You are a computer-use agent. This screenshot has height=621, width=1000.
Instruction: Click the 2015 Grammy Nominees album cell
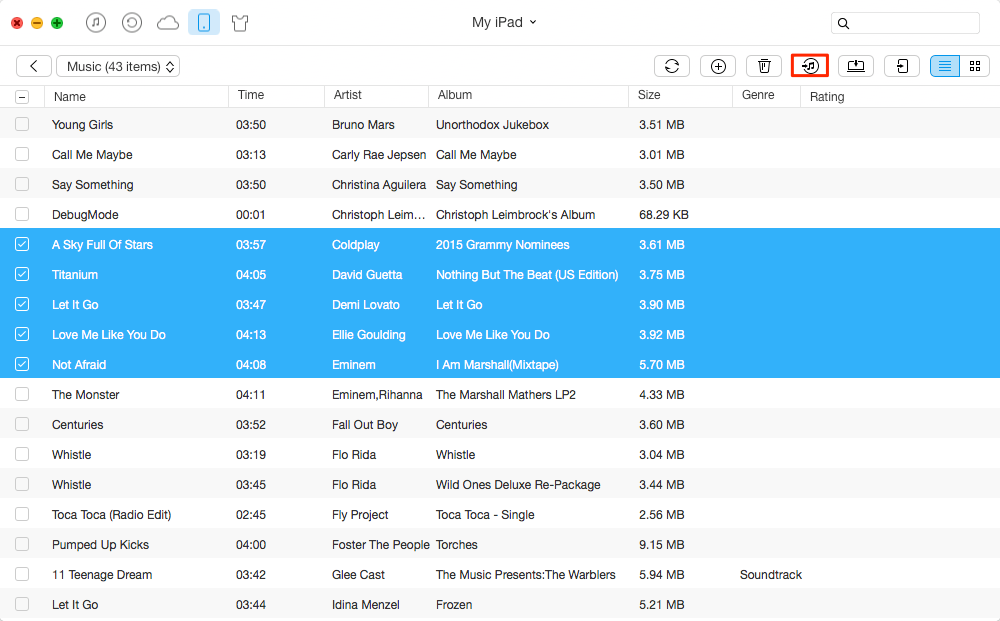point(503,245)
